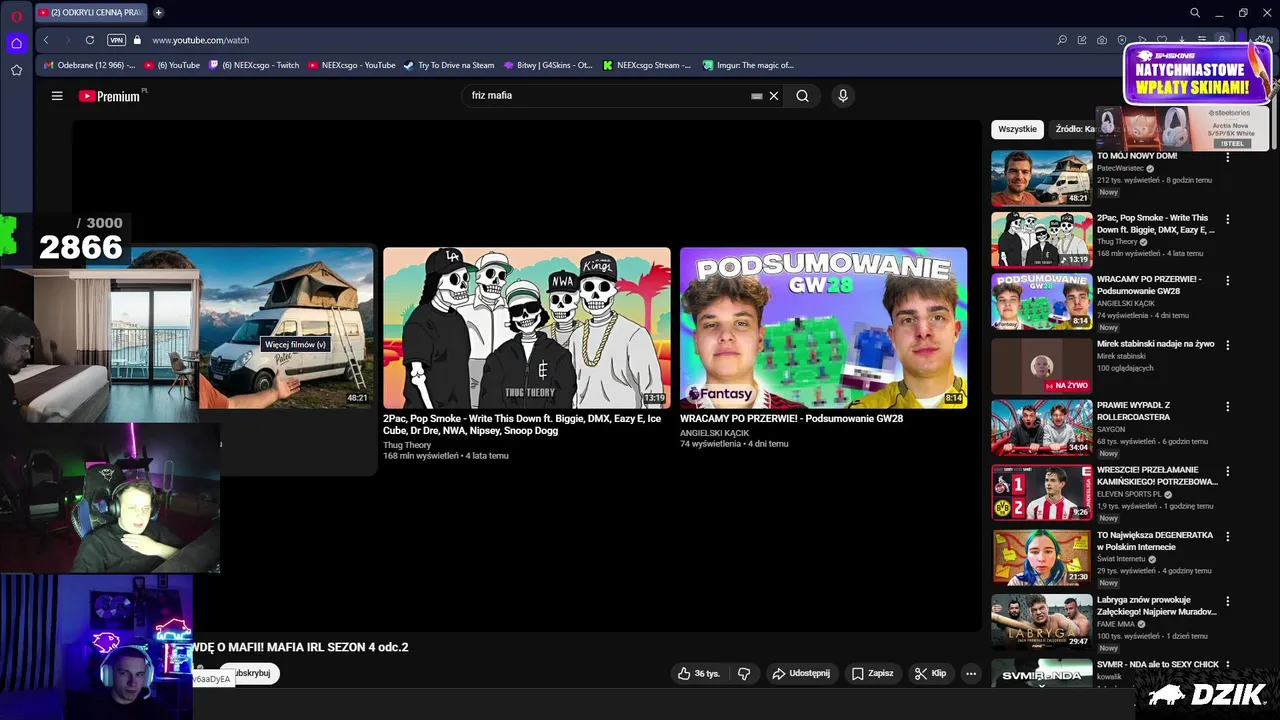
Task: Click Więcej filmów tooltip button
Action: (x=295, y=344)
